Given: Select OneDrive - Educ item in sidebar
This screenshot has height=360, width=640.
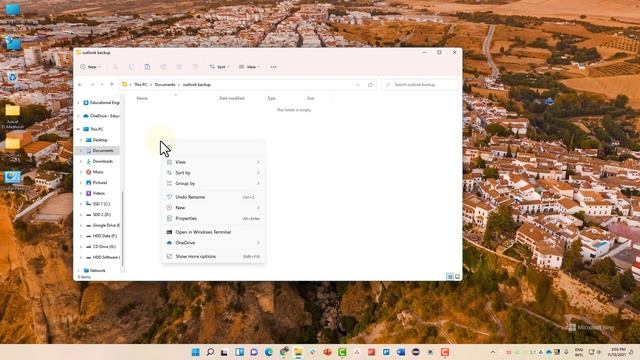Looking at the screenshot, I should 101,116.
